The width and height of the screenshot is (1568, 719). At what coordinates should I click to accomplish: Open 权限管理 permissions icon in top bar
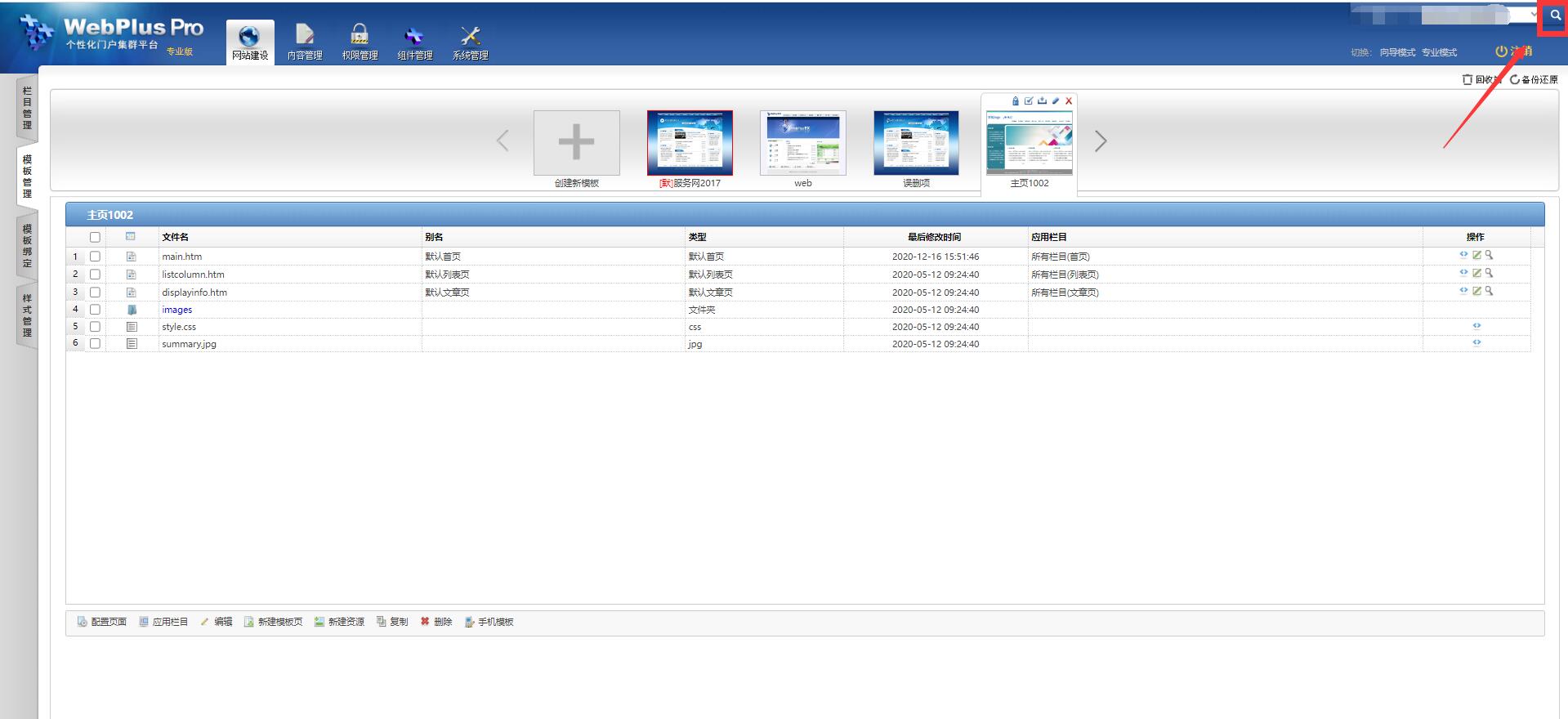[x=360, y=42]
